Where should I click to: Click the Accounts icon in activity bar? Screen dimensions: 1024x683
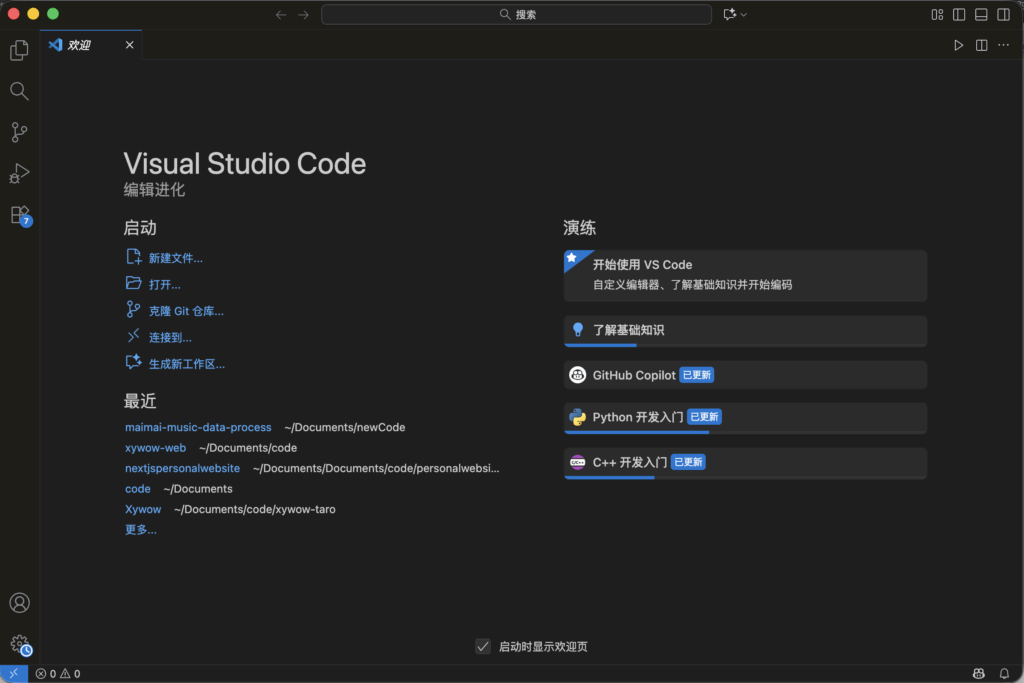point(19,603)
